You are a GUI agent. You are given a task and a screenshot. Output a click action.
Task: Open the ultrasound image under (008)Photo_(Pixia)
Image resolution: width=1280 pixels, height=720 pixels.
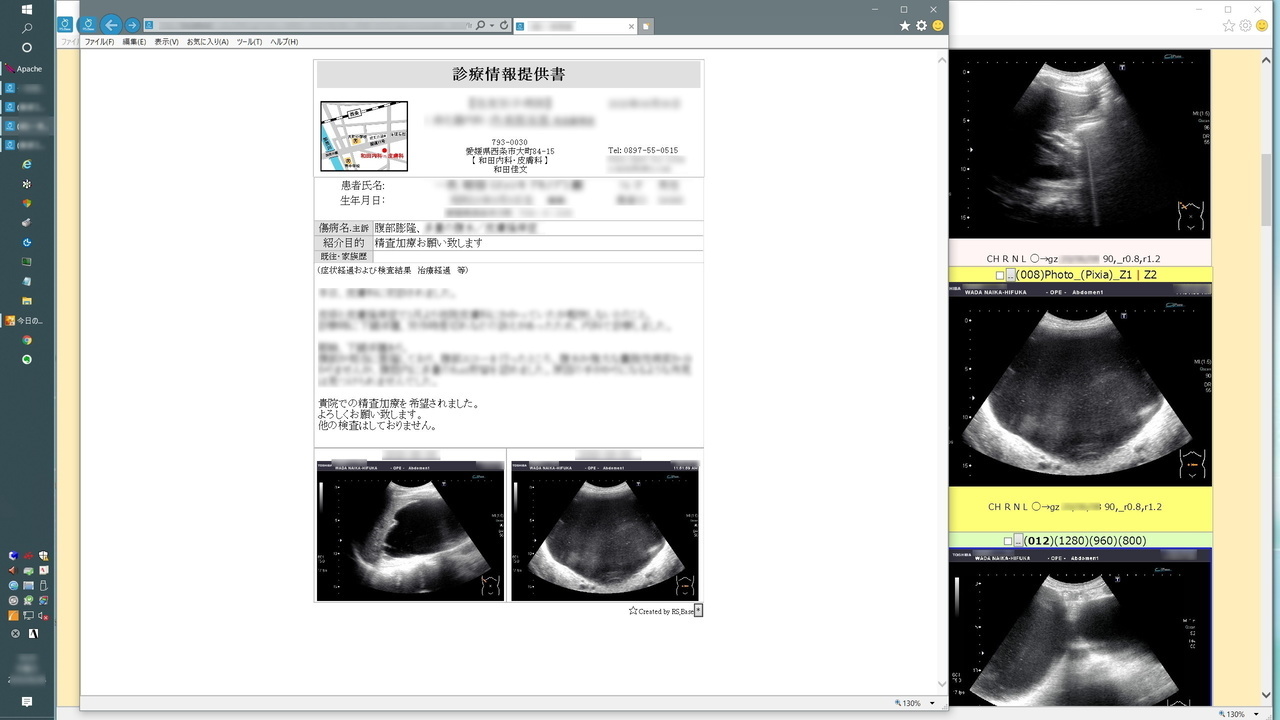(1080, 385)
